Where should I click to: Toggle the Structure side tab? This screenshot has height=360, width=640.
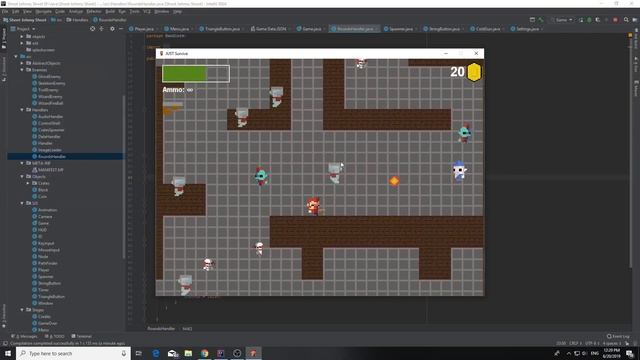tap(4, 69)
